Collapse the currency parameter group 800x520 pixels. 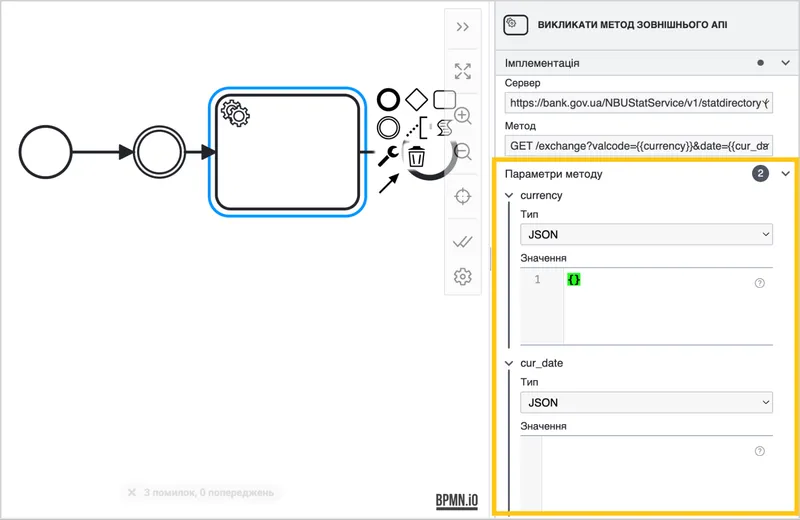(509, 195)
